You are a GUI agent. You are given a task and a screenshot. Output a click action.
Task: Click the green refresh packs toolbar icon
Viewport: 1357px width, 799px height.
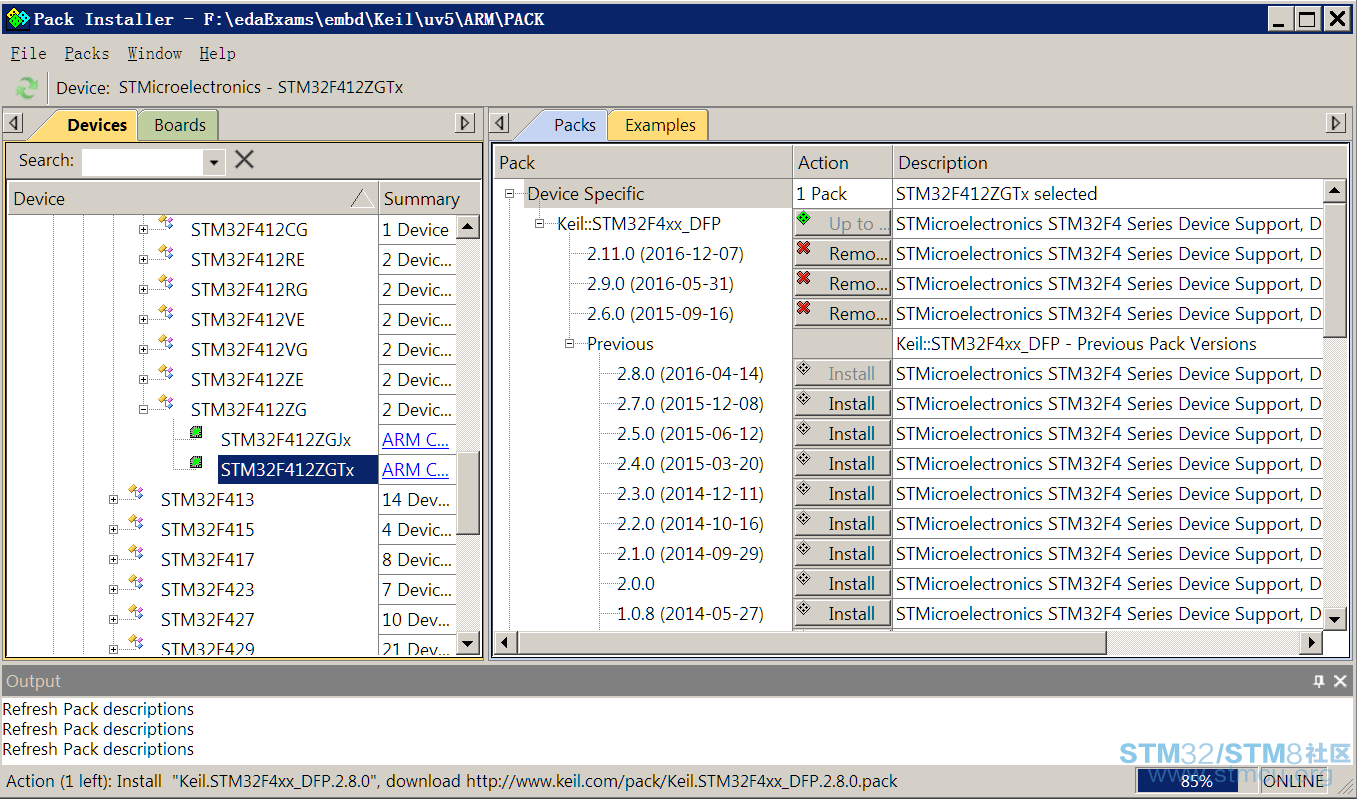pyautogui.click(x=27, y=88)
